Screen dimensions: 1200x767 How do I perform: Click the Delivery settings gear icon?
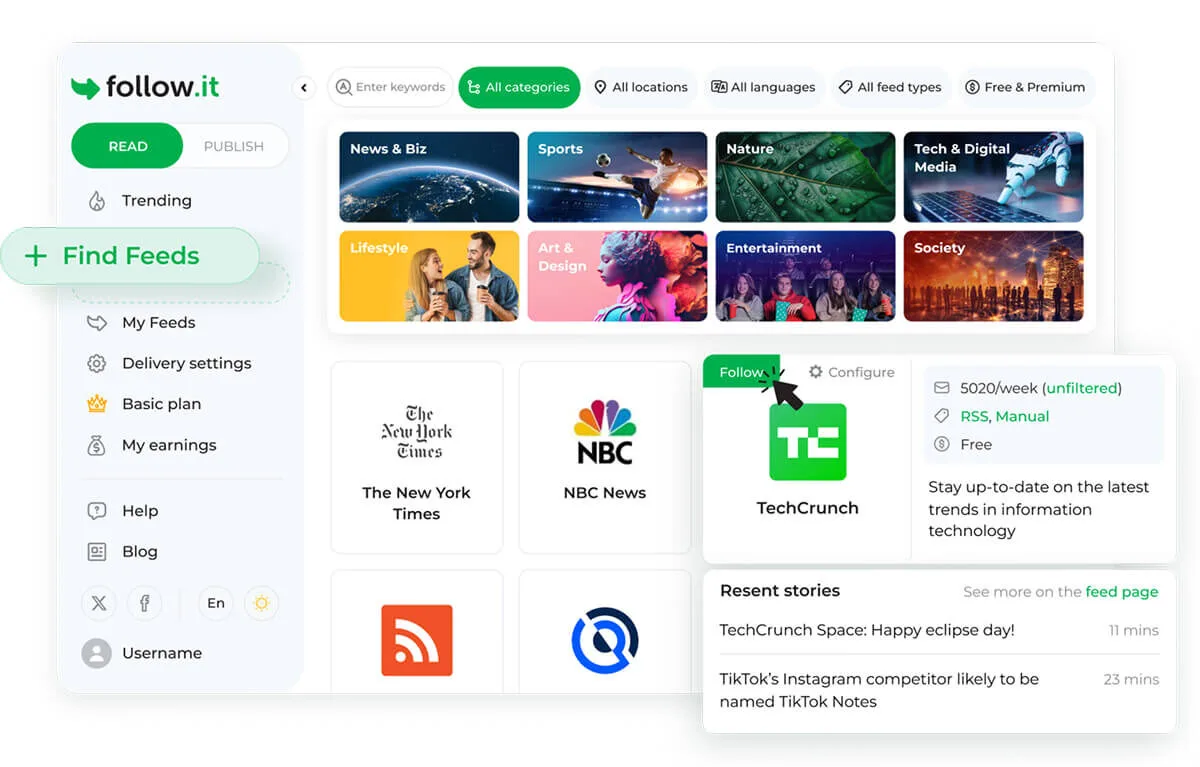[x=97, y=364]
